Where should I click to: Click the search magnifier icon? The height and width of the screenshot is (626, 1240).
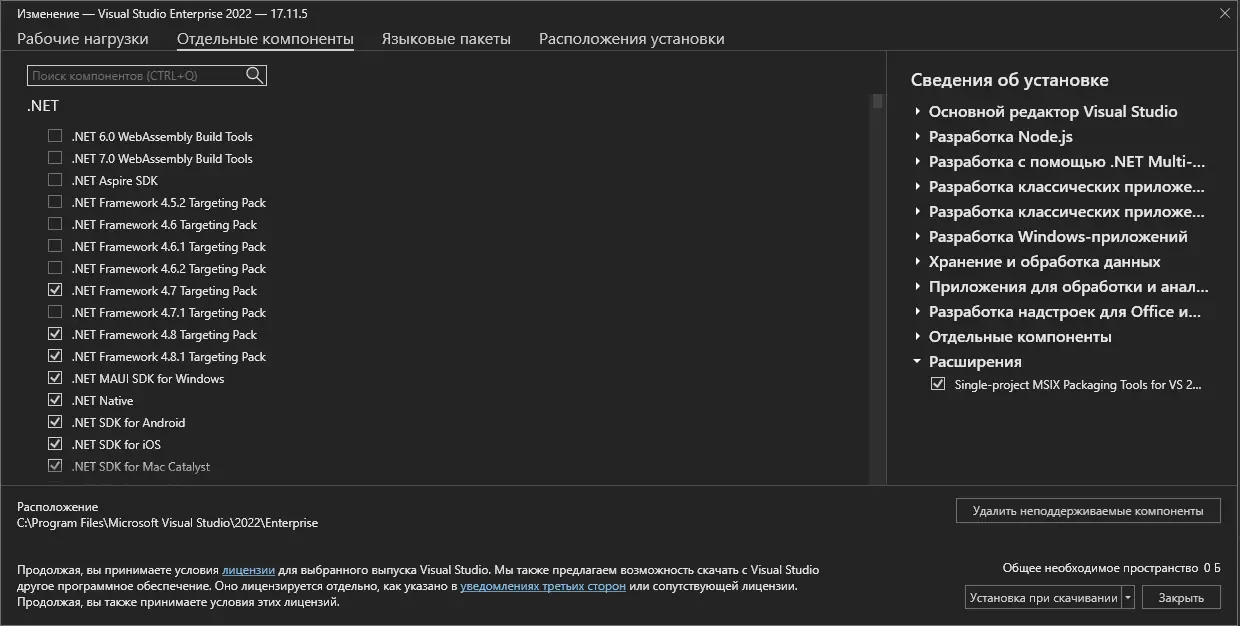(x=254, y=75)
